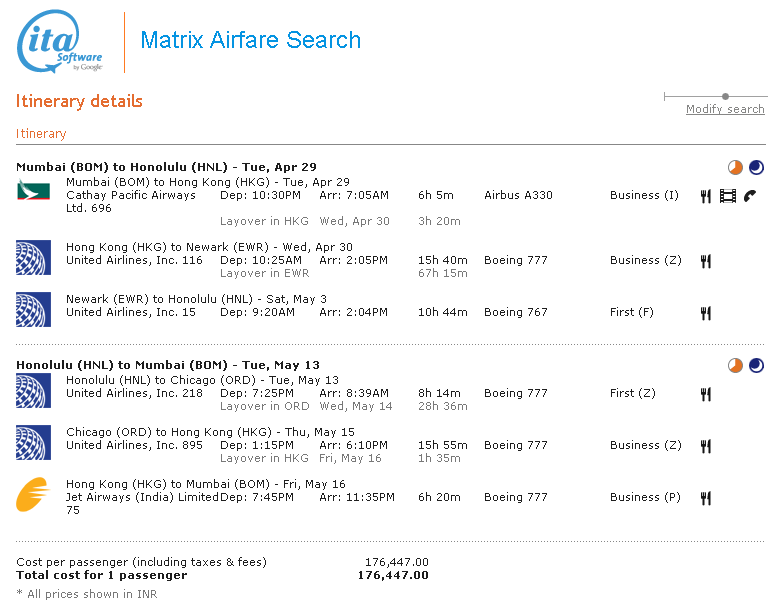The height and width of the screenshot is (600, 768).
Task: Click the ITA Software logo
Action: point(60,43)
